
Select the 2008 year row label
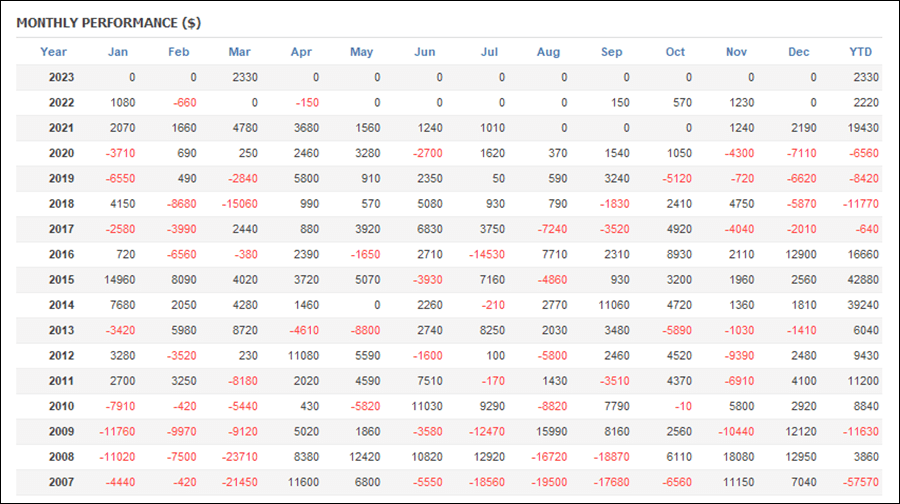pos(61,456)
